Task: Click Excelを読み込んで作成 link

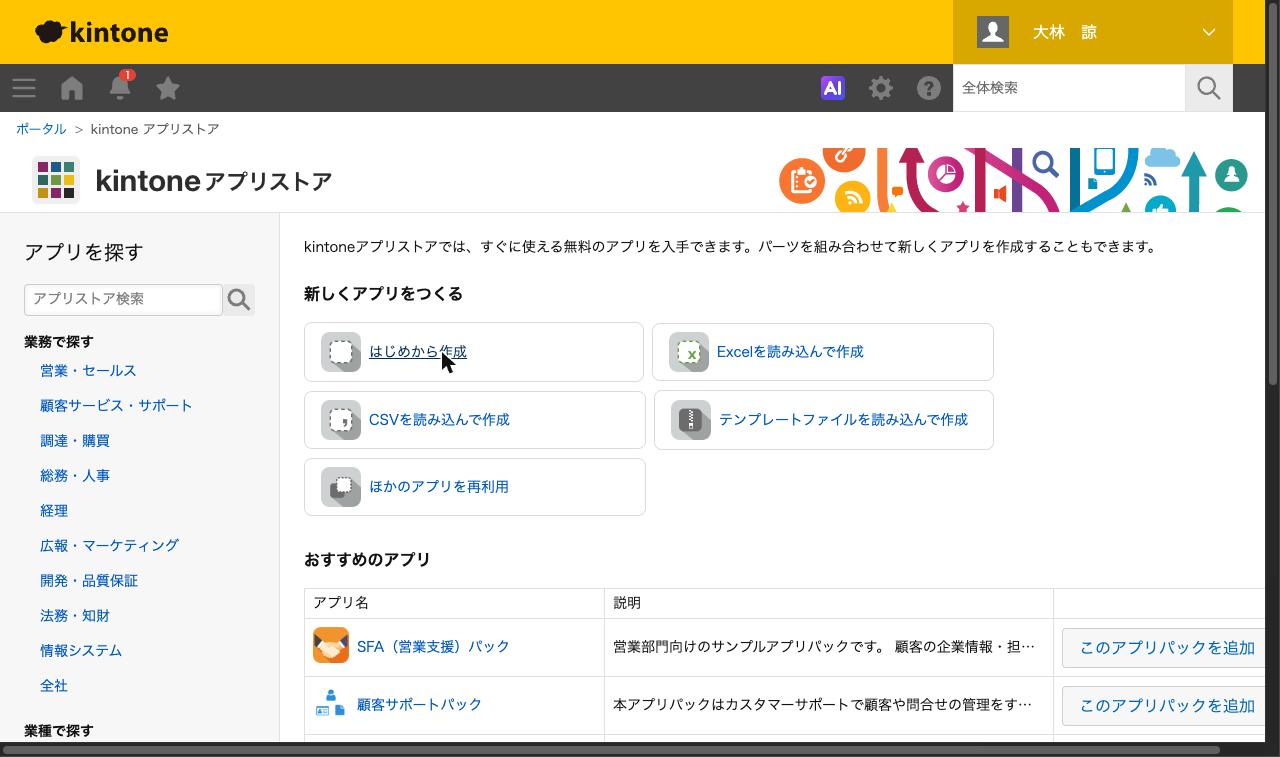Action: coord(790,352)
